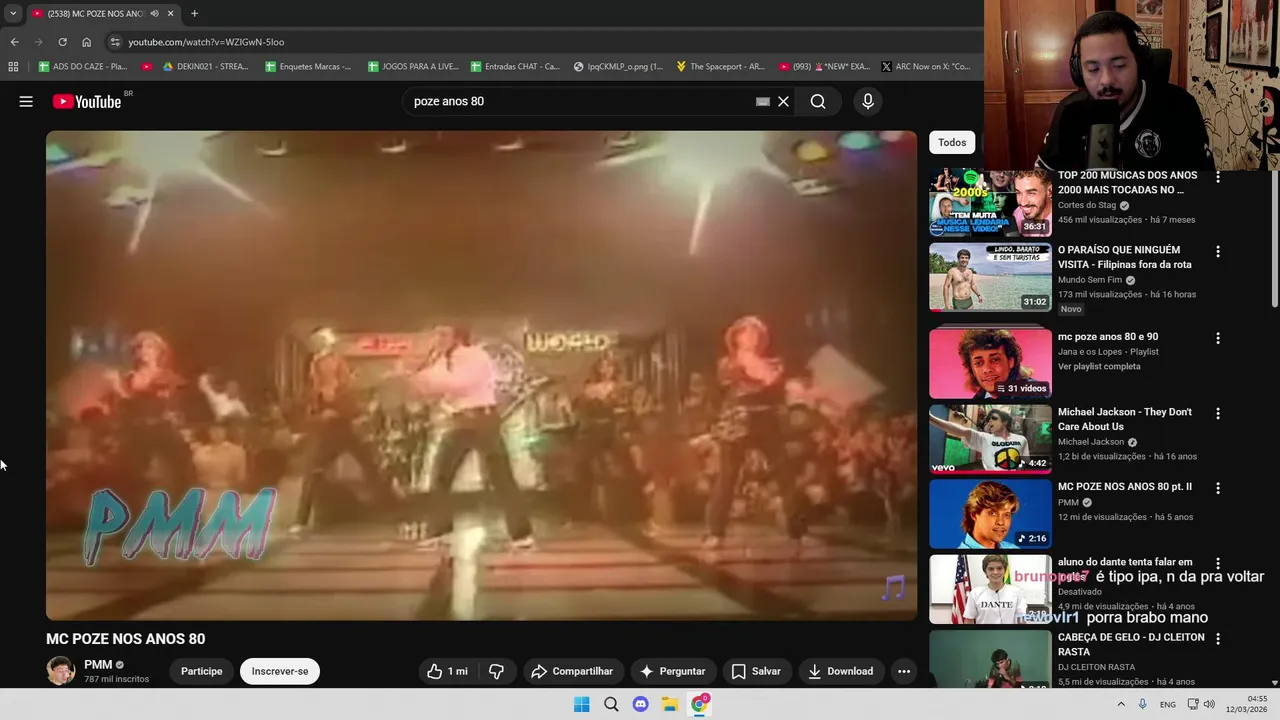Open more actions three-dot menu under video
The width and height of the screenshot is (1280, 720).
(x=904, y=671)
